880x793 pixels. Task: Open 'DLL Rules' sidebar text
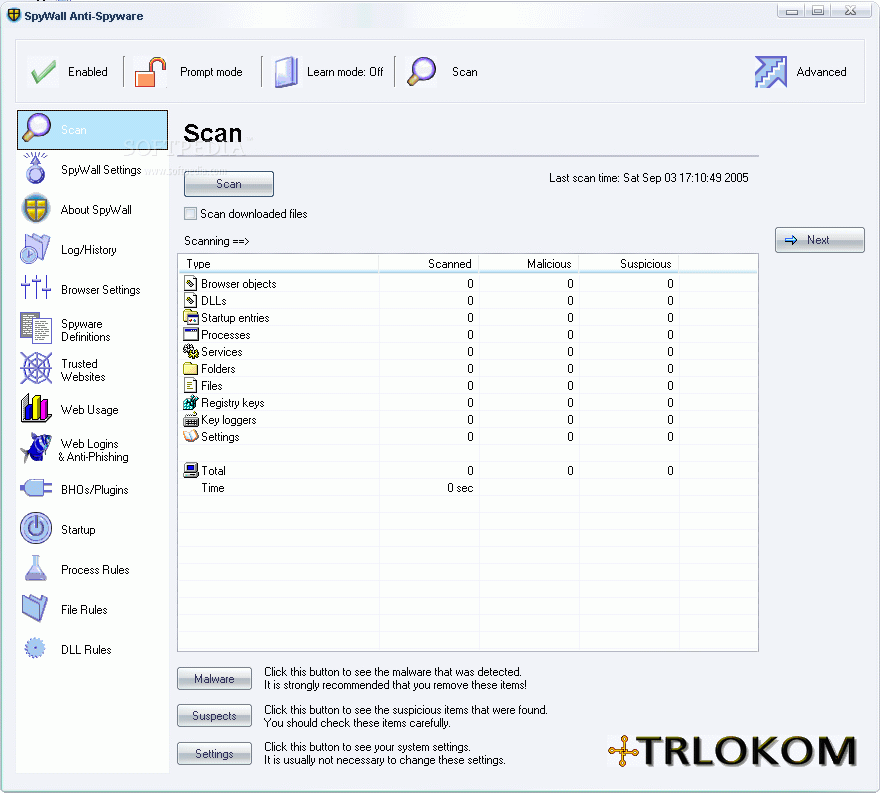tap(86, 649)
